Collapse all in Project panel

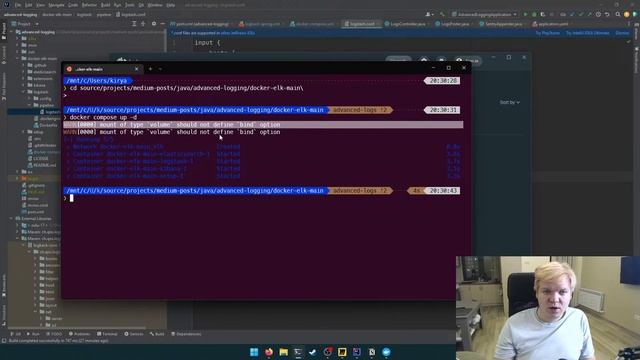(x=143, y=24)
